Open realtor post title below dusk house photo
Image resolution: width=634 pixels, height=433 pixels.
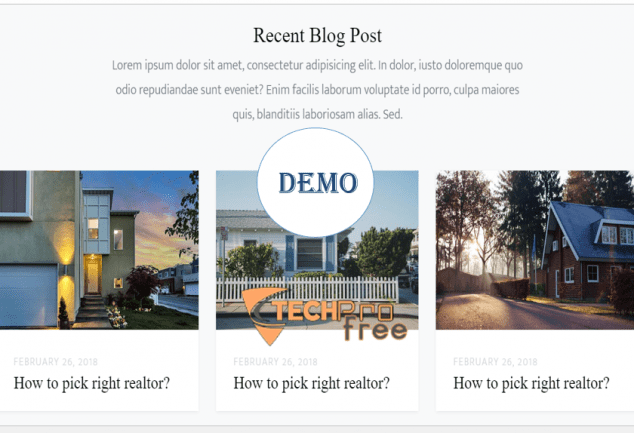pos(92,383)
